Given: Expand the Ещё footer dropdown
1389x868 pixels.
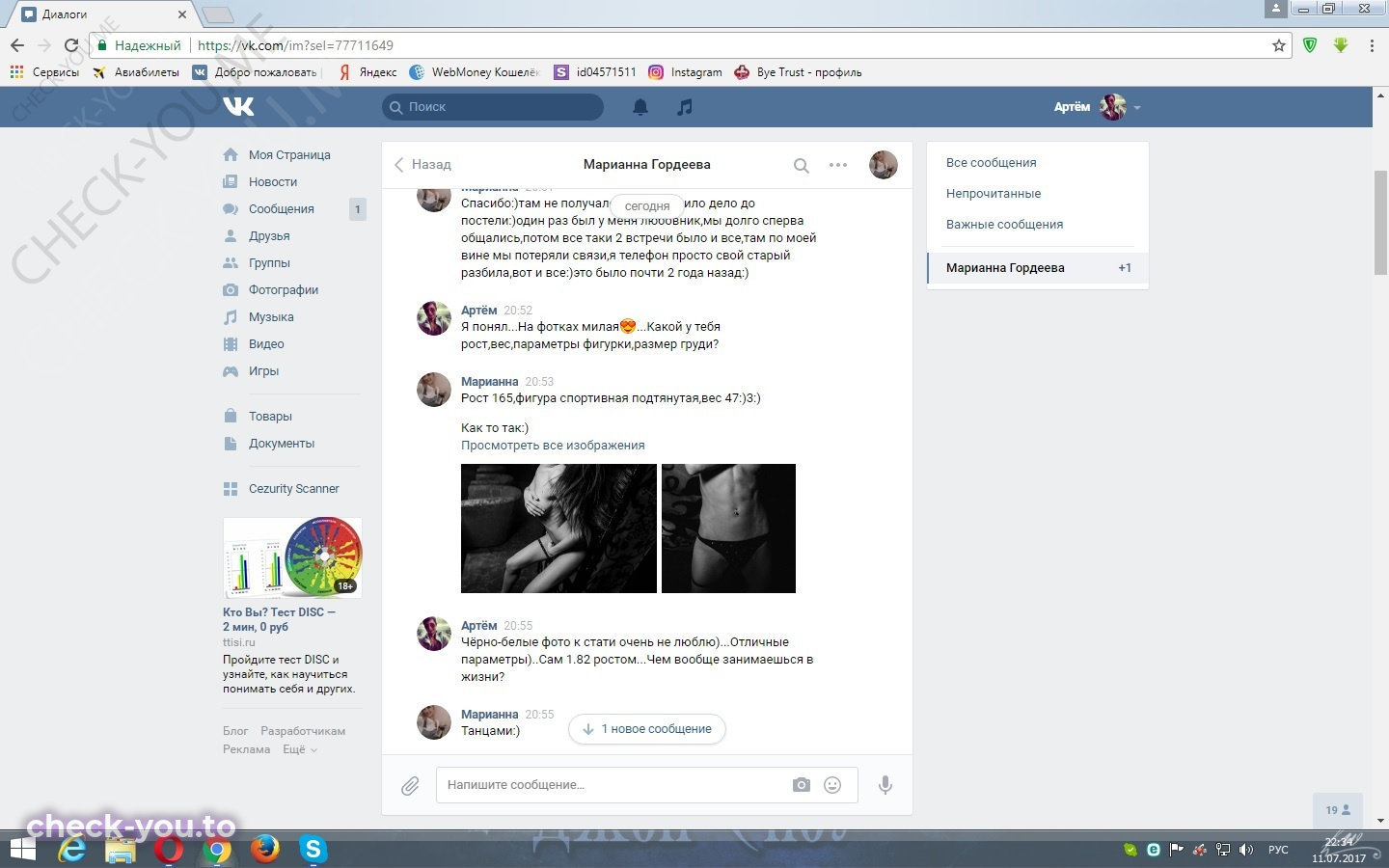Looking at the screenshot, I should click(x=299, y=749).
